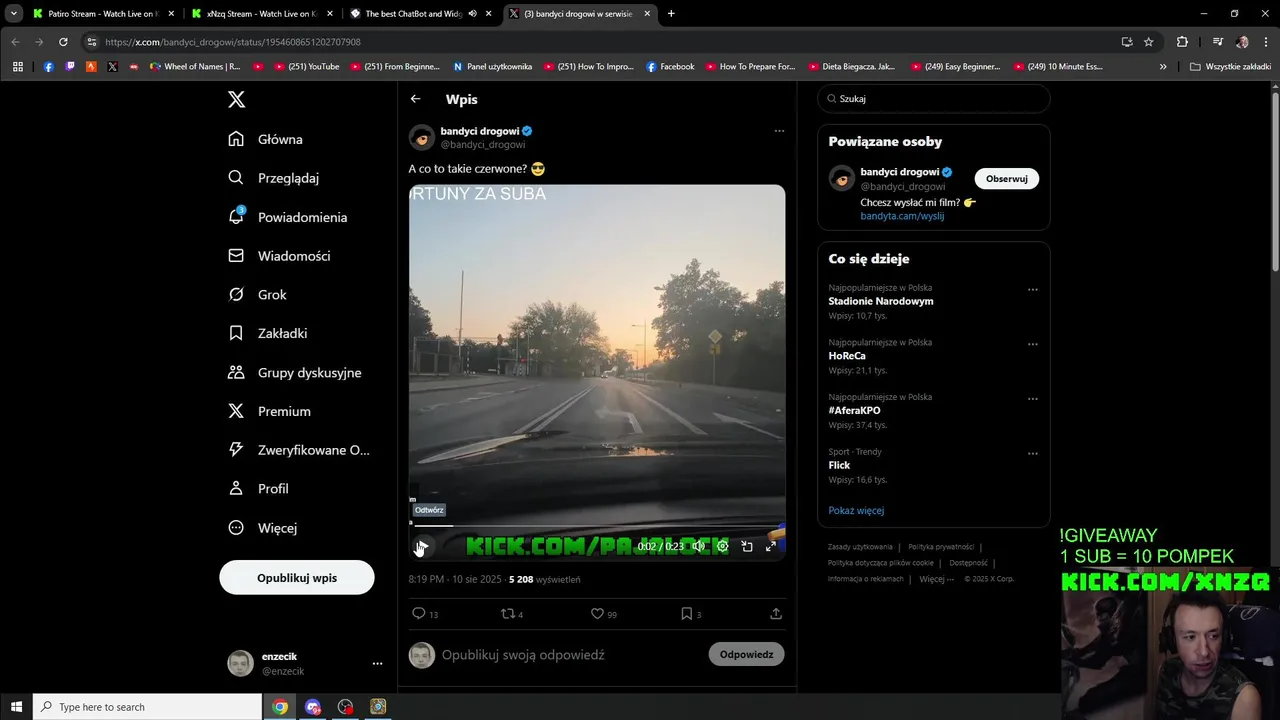This screenshot has height=720, width=1280.
Task: Open video settings gear
Action: (722, 546)
